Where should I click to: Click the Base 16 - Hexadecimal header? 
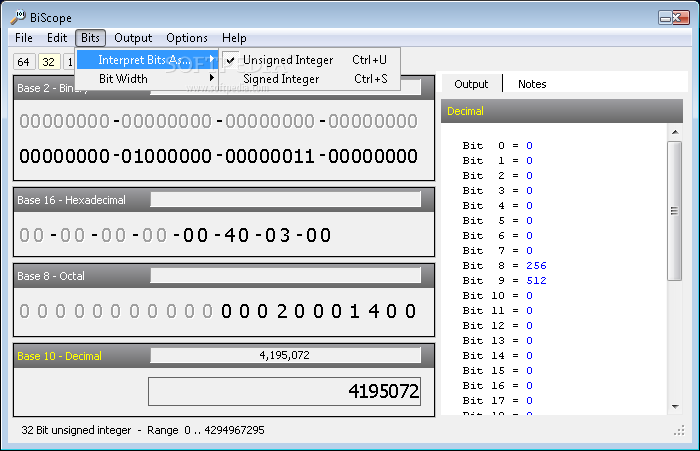tap(71, 200)
